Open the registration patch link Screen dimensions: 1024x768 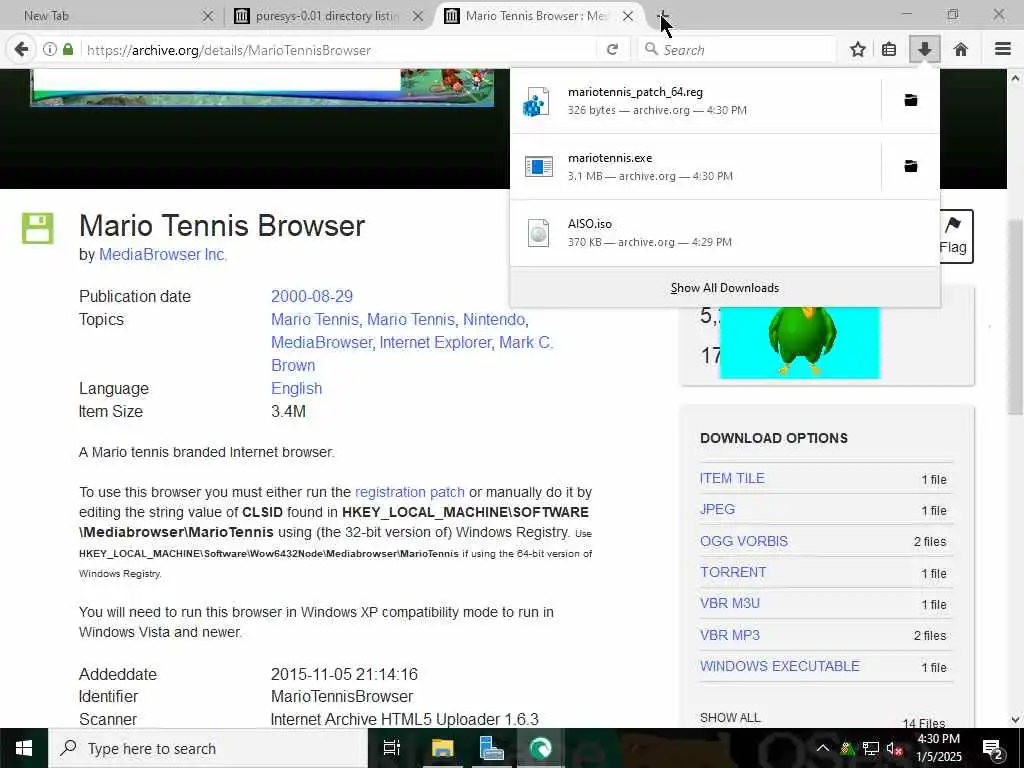point(409,492)
